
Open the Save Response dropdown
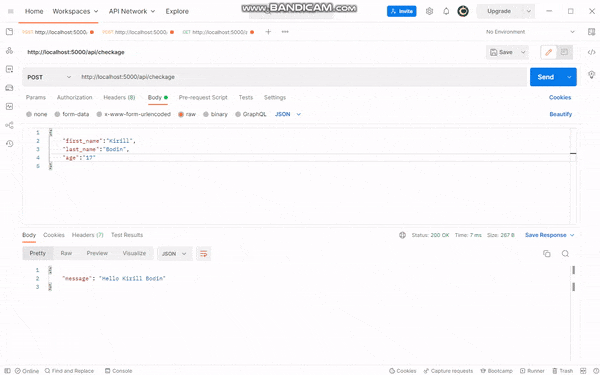[x=549, y=235]
